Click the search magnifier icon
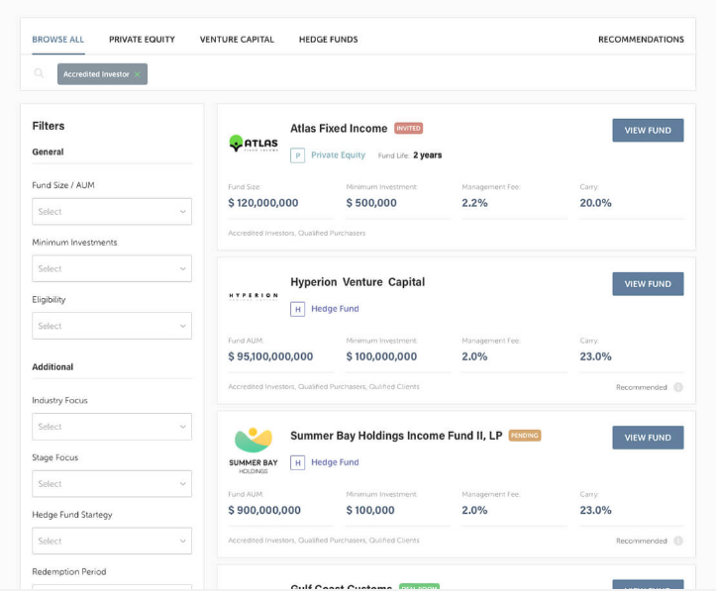 click(x=39, y=74)
